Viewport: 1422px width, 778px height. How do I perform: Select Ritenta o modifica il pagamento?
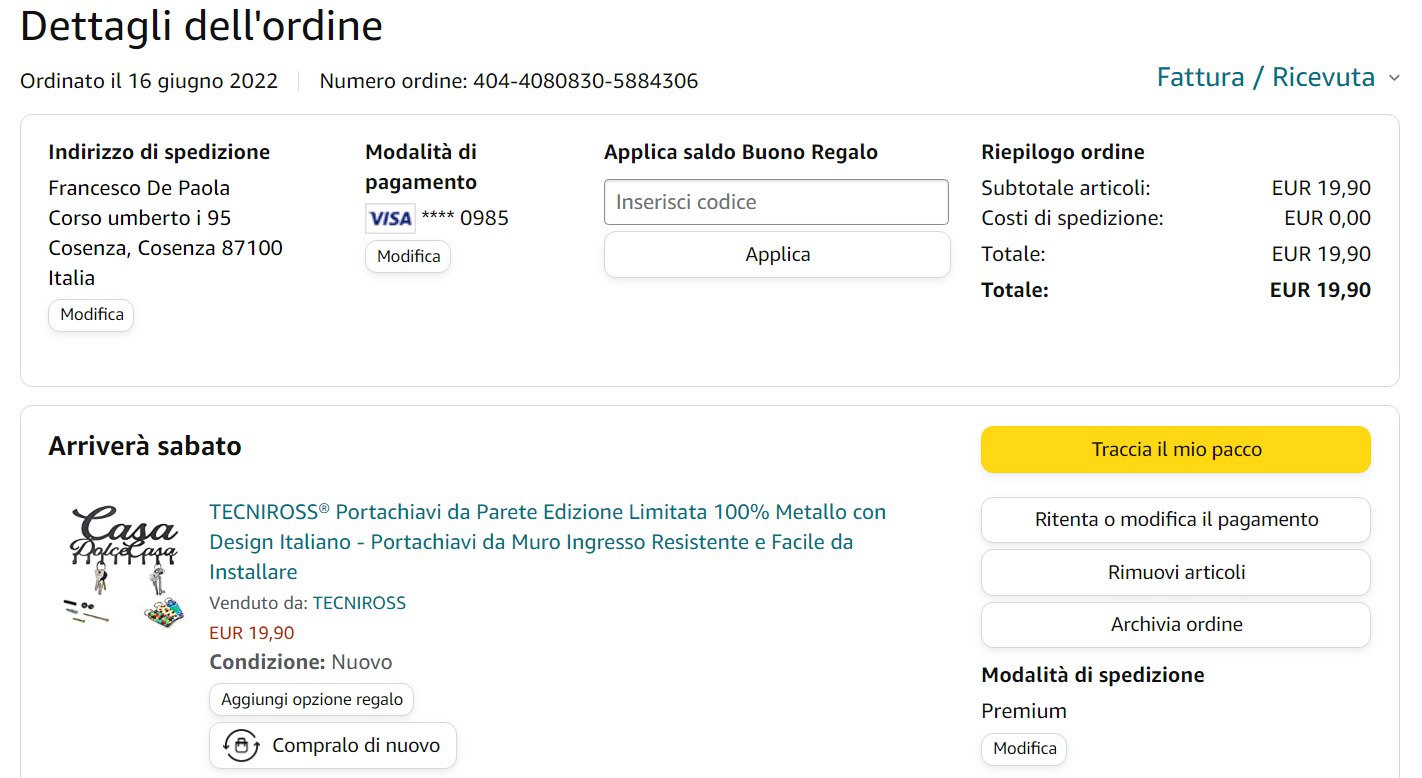[x=1176, y=520]
